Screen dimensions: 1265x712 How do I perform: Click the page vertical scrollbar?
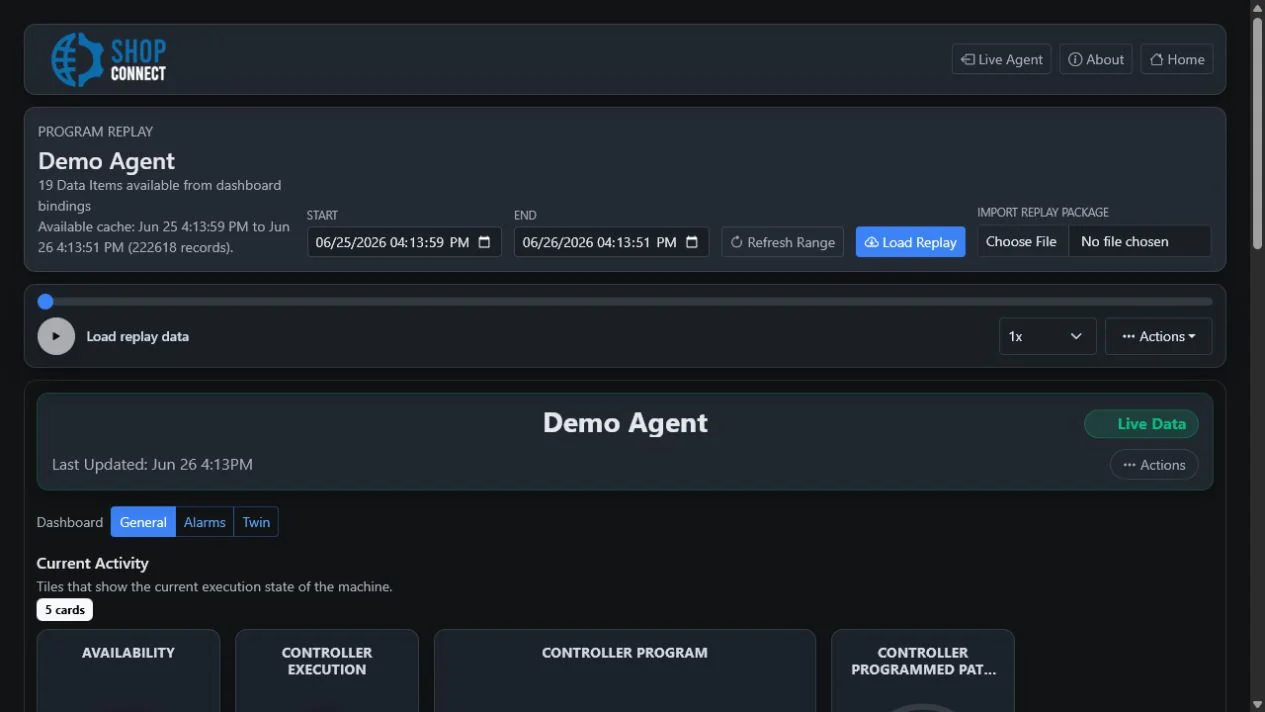point(1257,134)
